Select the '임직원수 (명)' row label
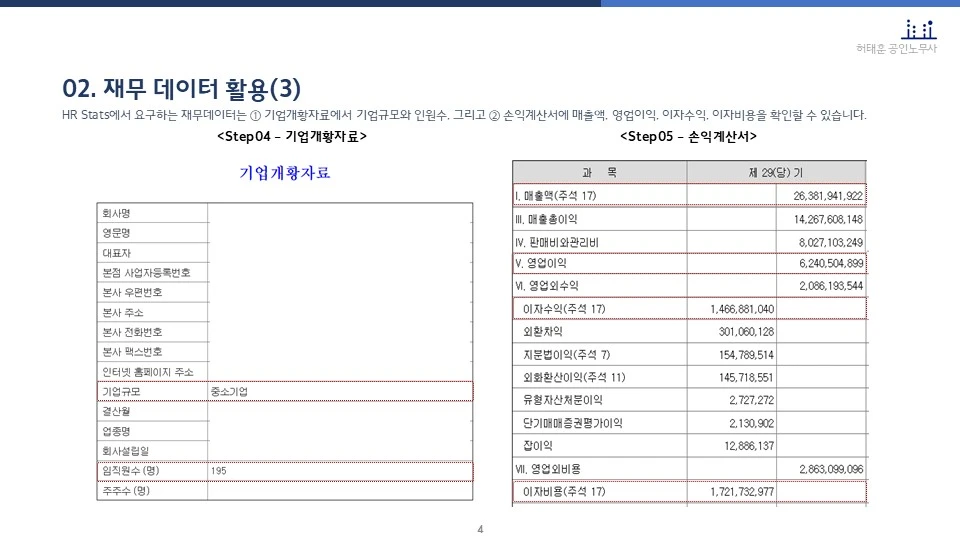 [130, 470]
